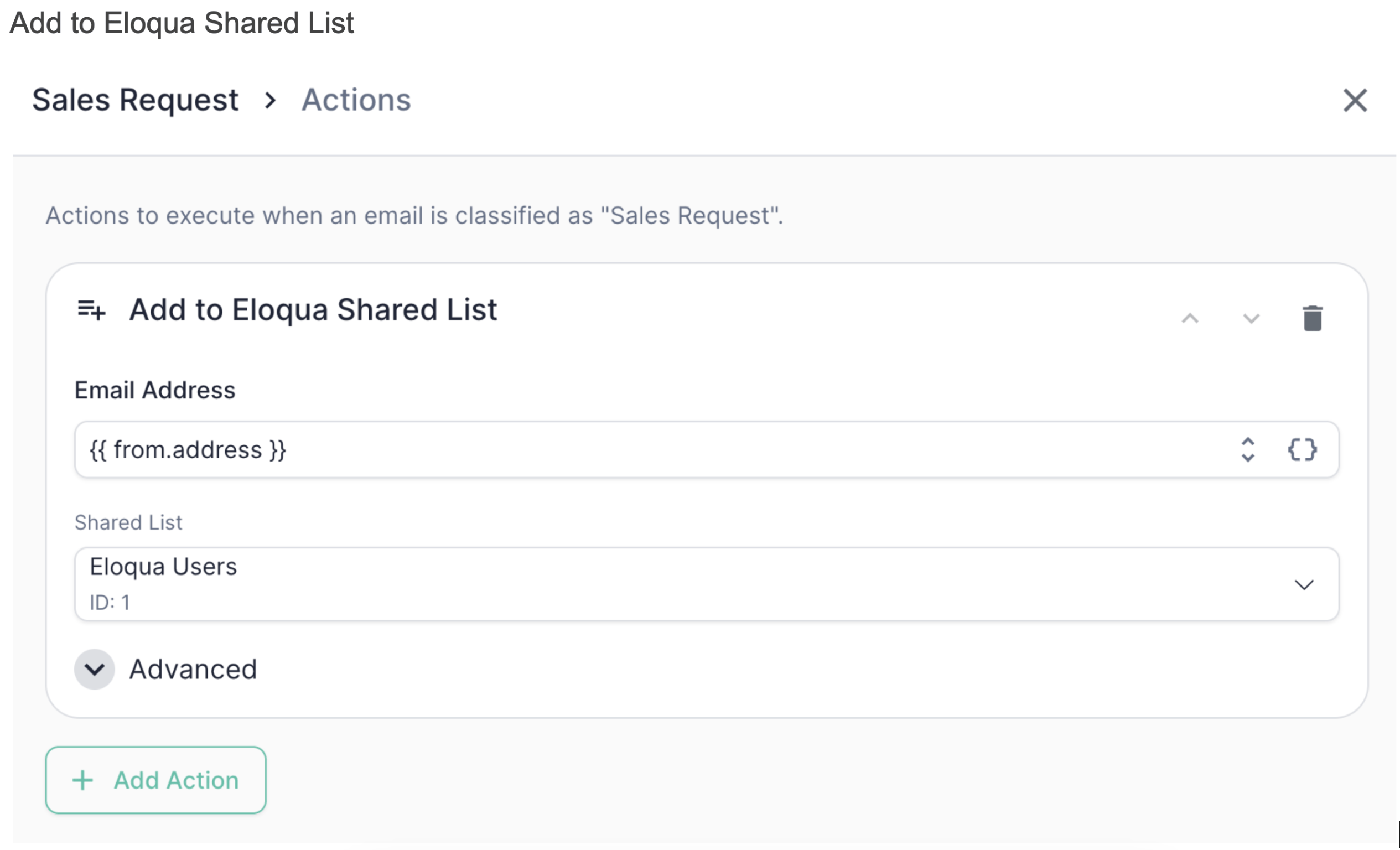Open the Shared List dropdown arrow

1303,585
